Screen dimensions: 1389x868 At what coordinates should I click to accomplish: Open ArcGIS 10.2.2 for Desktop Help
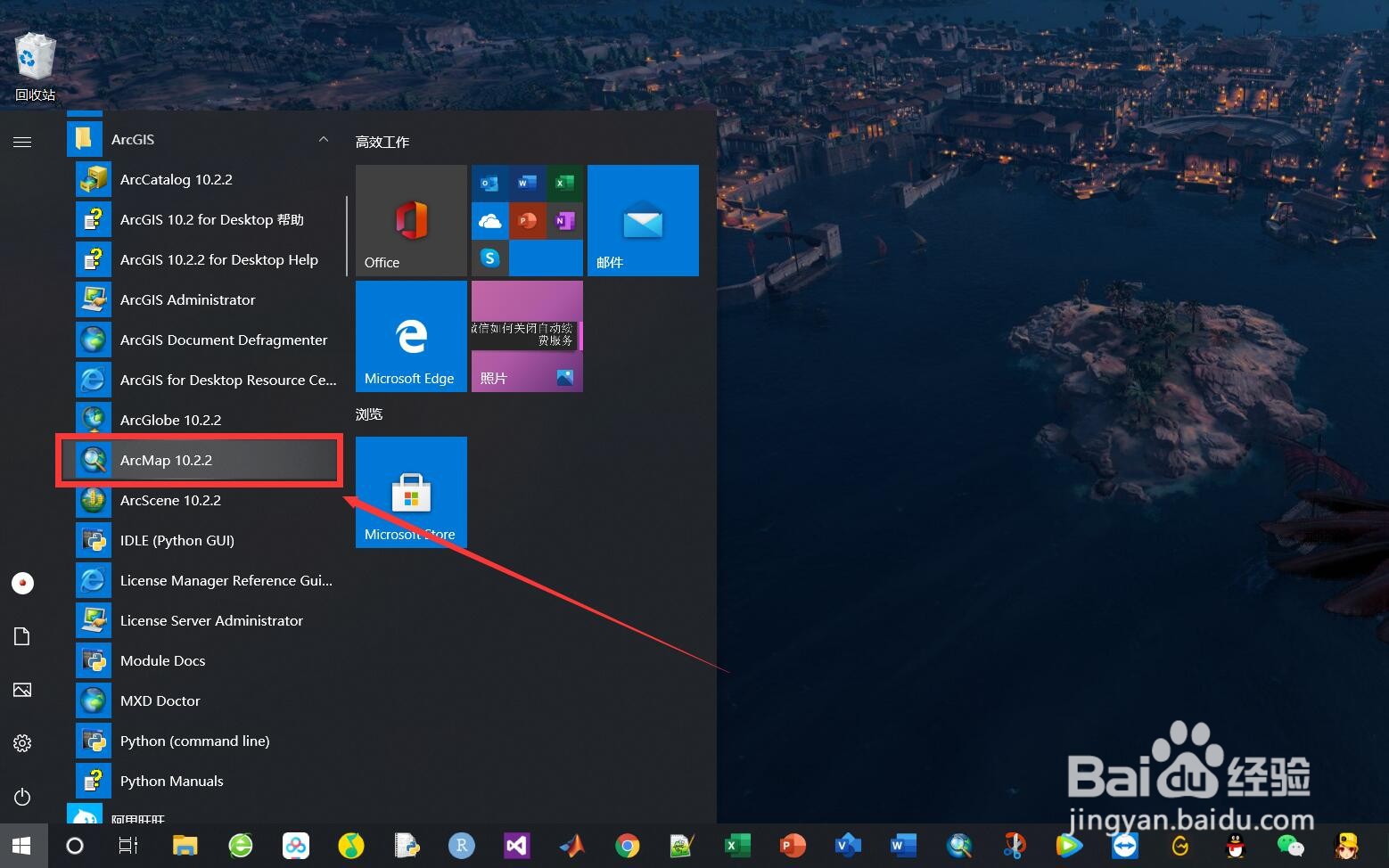pyautogui.click(x=204, y=259)
